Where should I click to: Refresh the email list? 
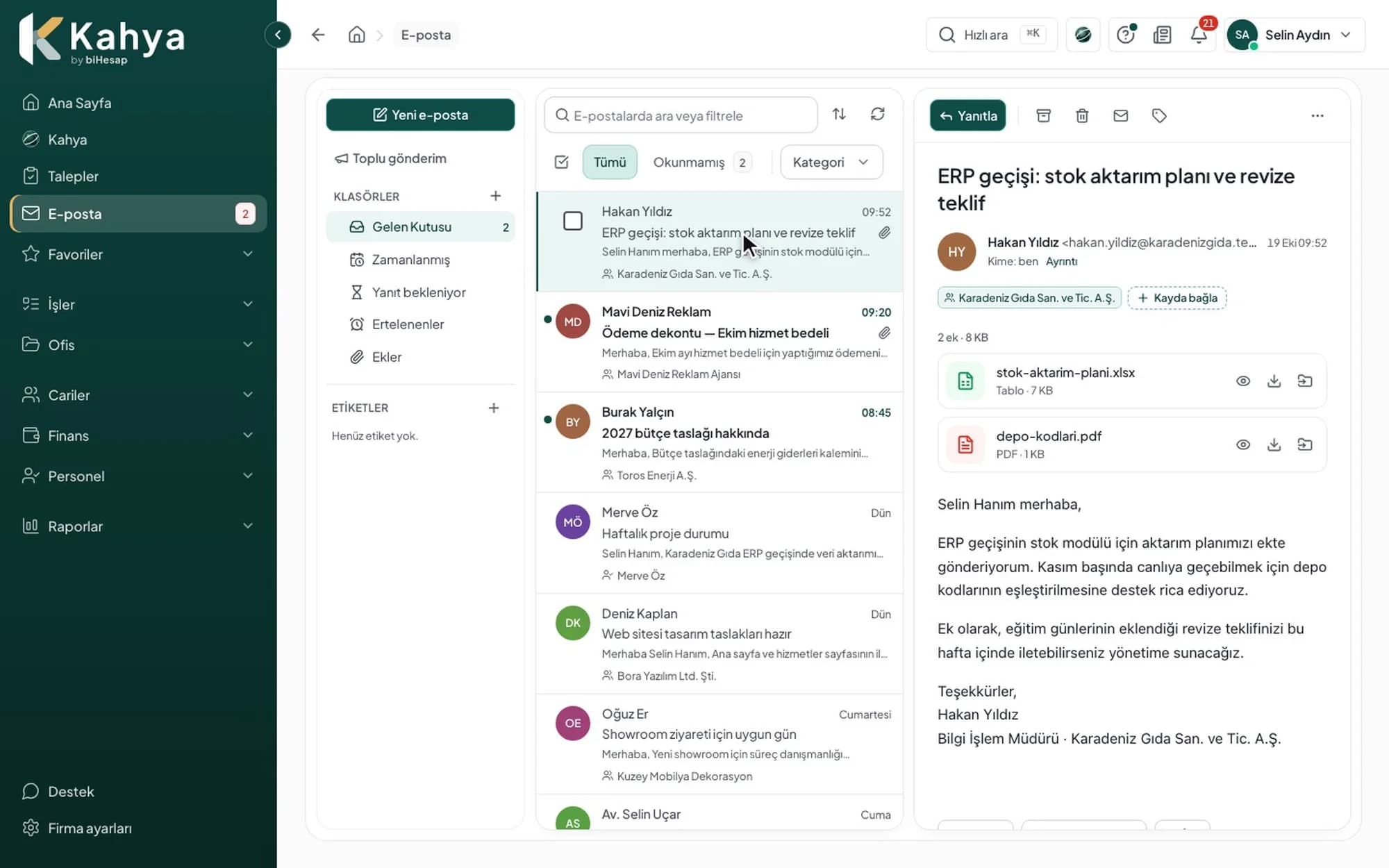878,114
